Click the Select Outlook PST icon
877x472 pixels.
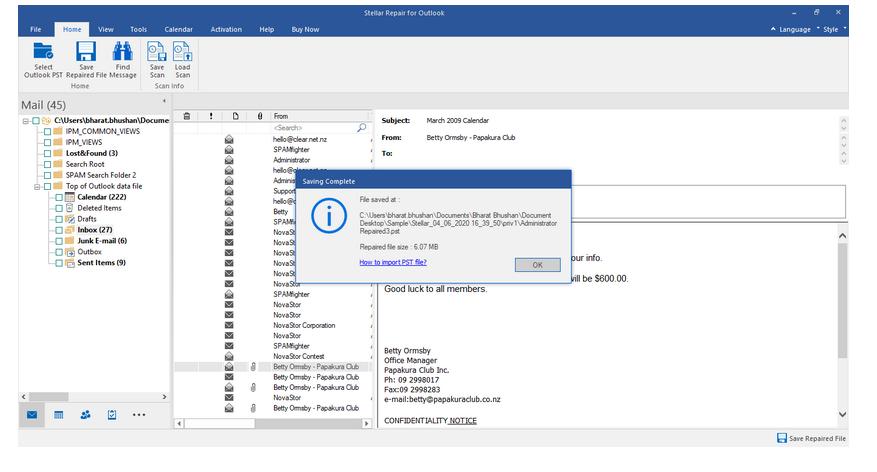(x=43, y=51)
